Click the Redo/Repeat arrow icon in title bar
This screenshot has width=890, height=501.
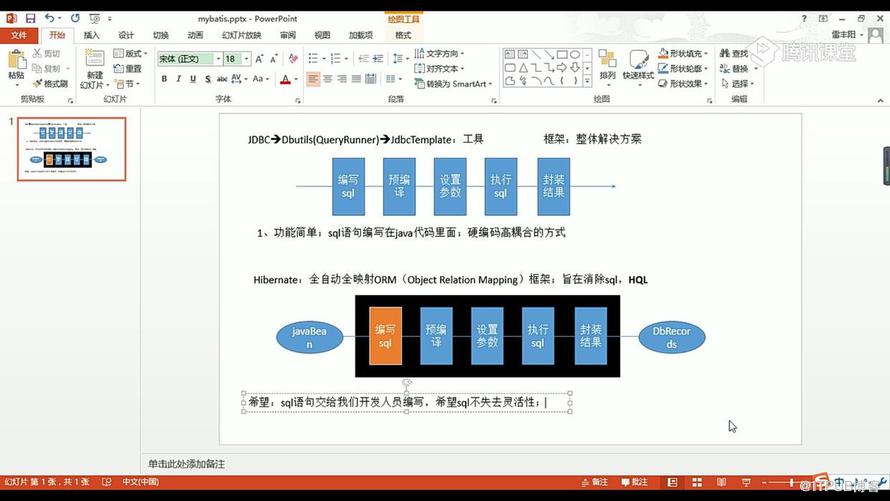tap(75, 19)
